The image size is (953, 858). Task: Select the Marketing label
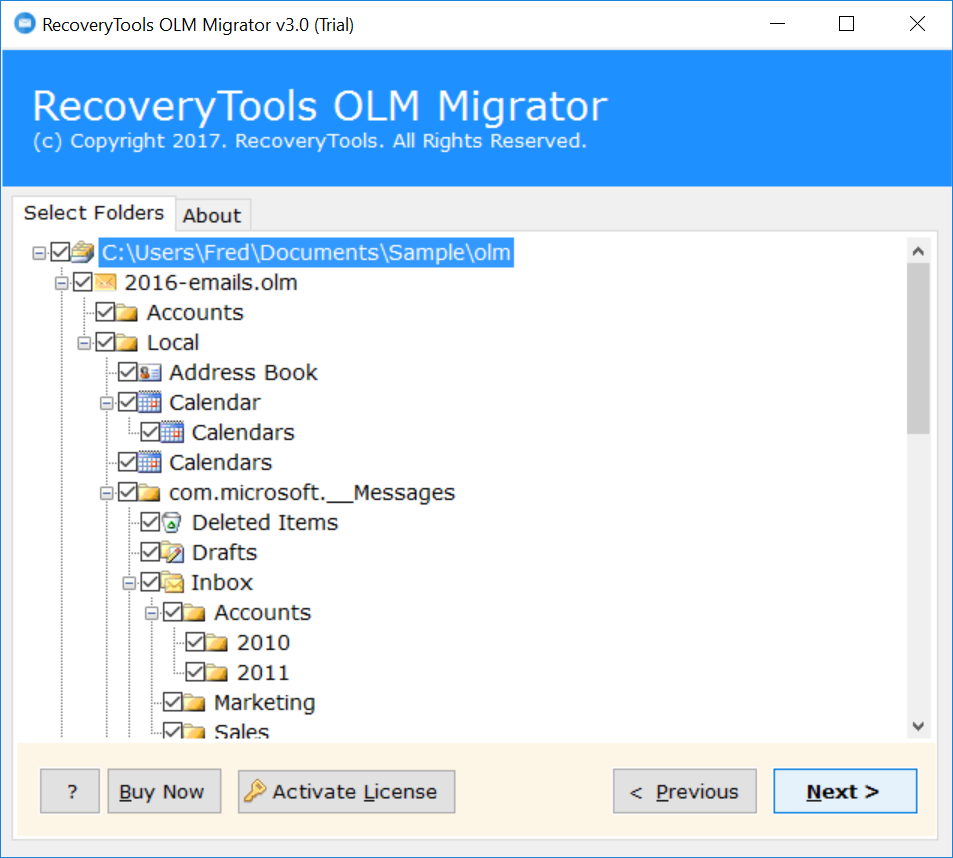click(x=264, y=702)
